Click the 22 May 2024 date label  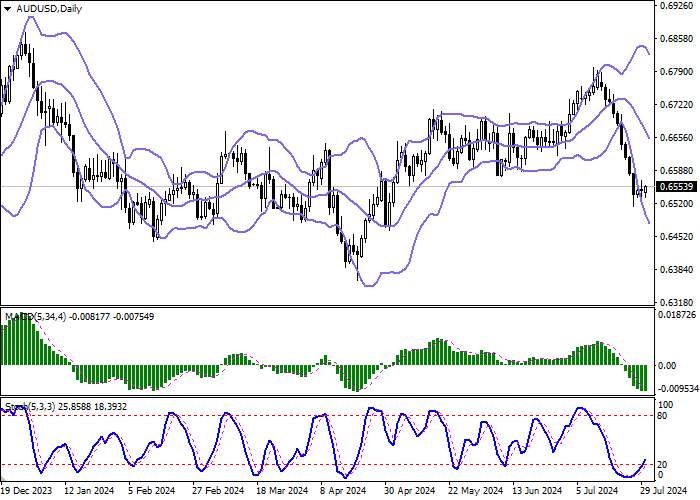[x=475, y=491]
